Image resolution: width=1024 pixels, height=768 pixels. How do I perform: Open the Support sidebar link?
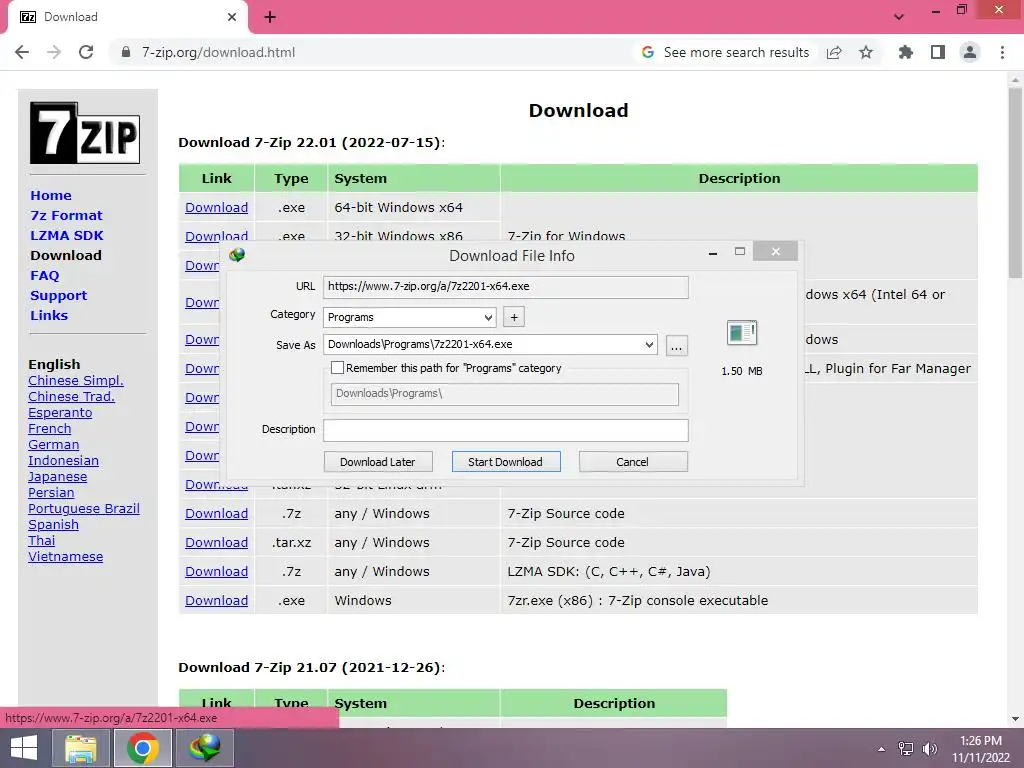point(58,295)
